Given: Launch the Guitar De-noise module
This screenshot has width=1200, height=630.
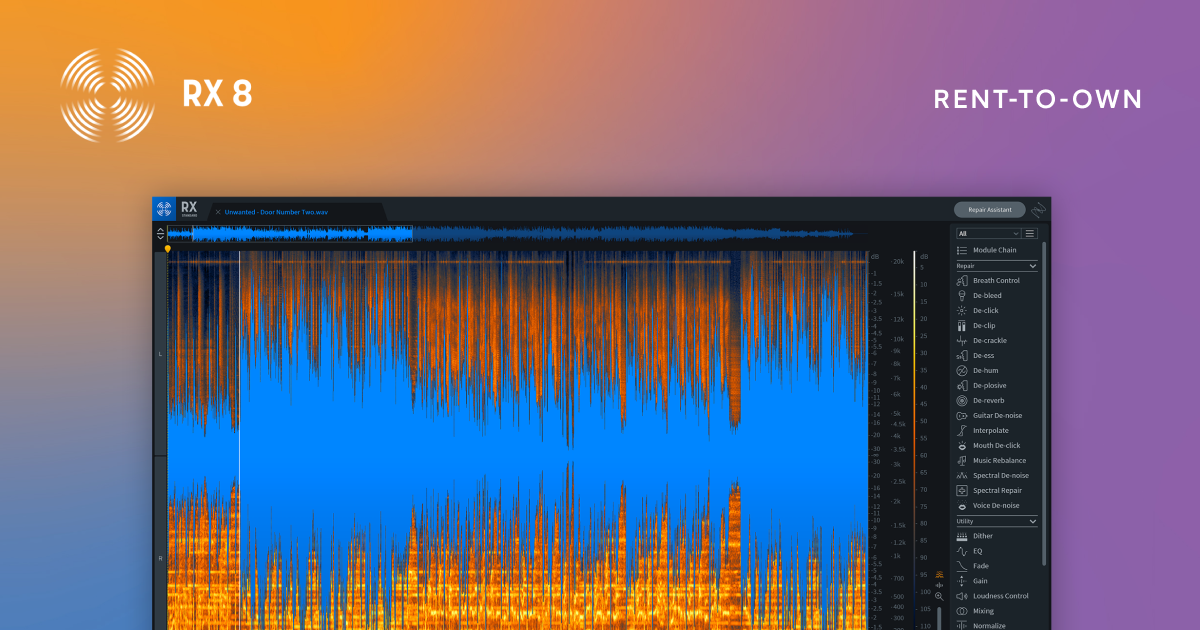Looking at the screenshot, I should click(x=989, y=416).
